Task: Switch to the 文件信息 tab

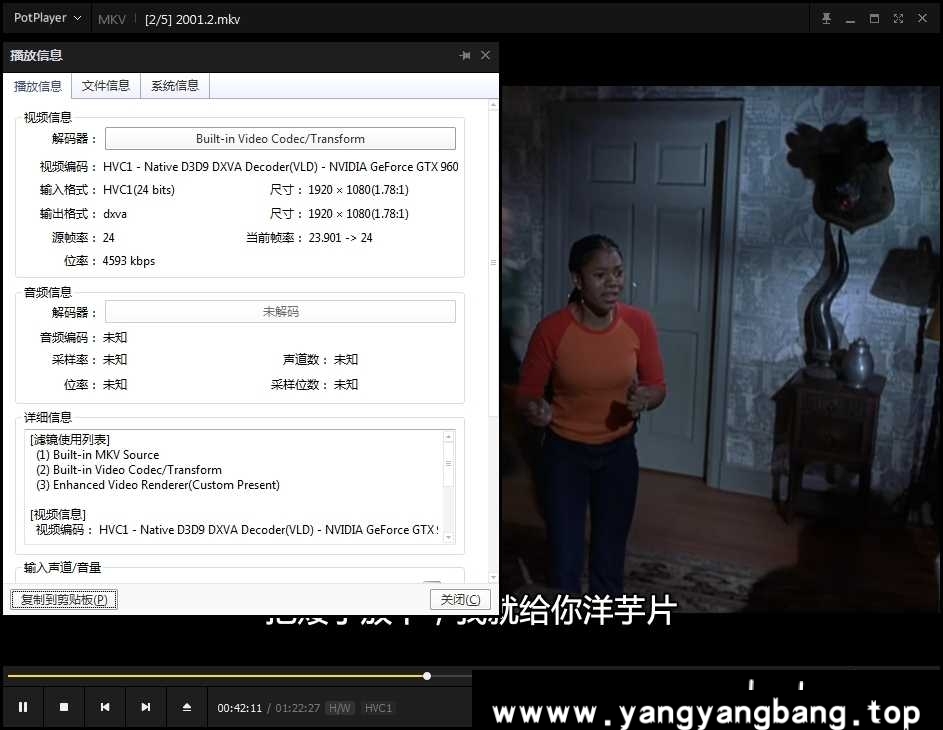Action: 105,86
